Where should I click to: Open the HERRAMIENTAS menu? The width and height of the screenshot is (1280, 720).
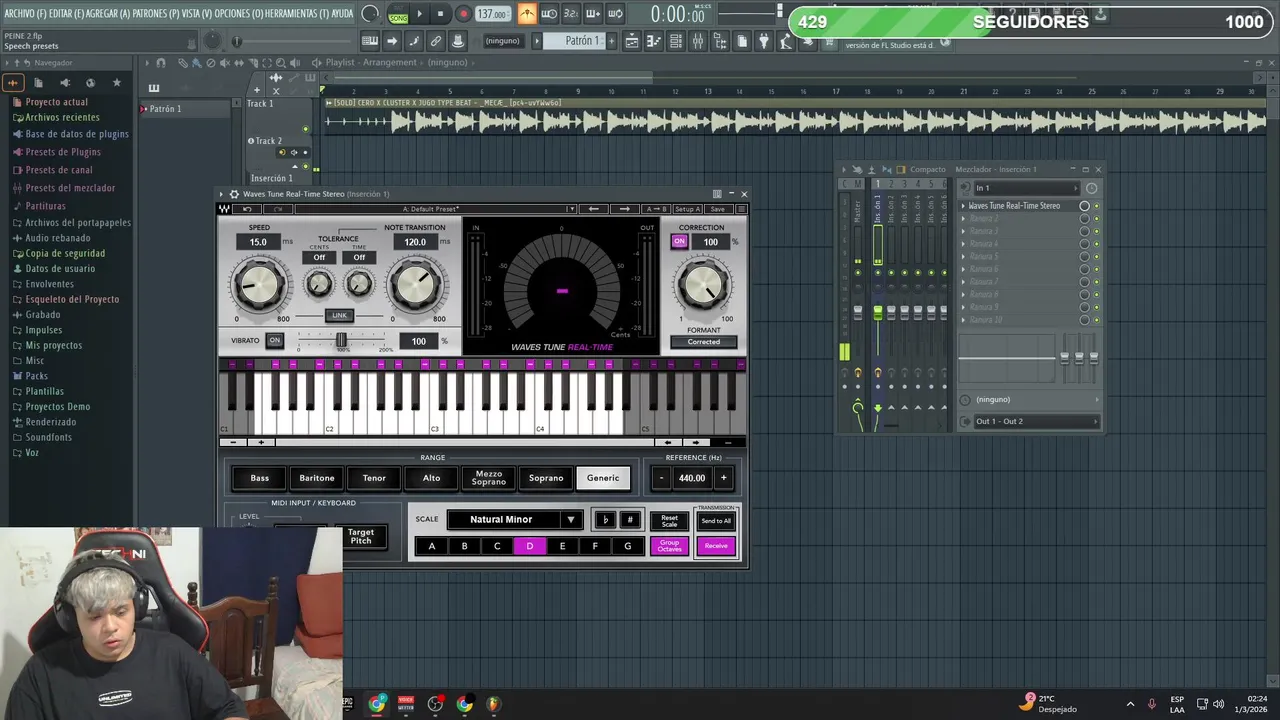(x=297, y=14)
